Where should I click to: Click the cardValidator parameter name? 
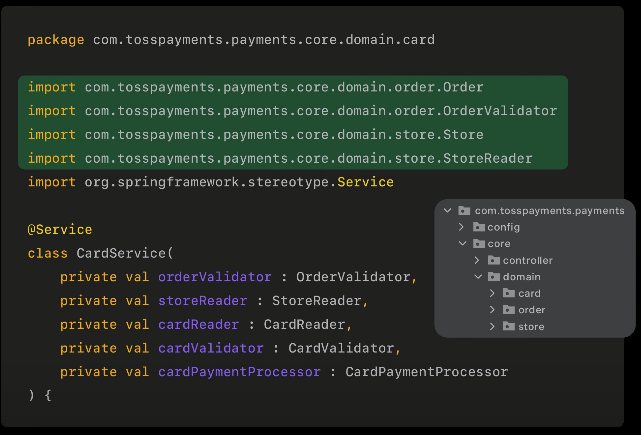coord(211,348)
